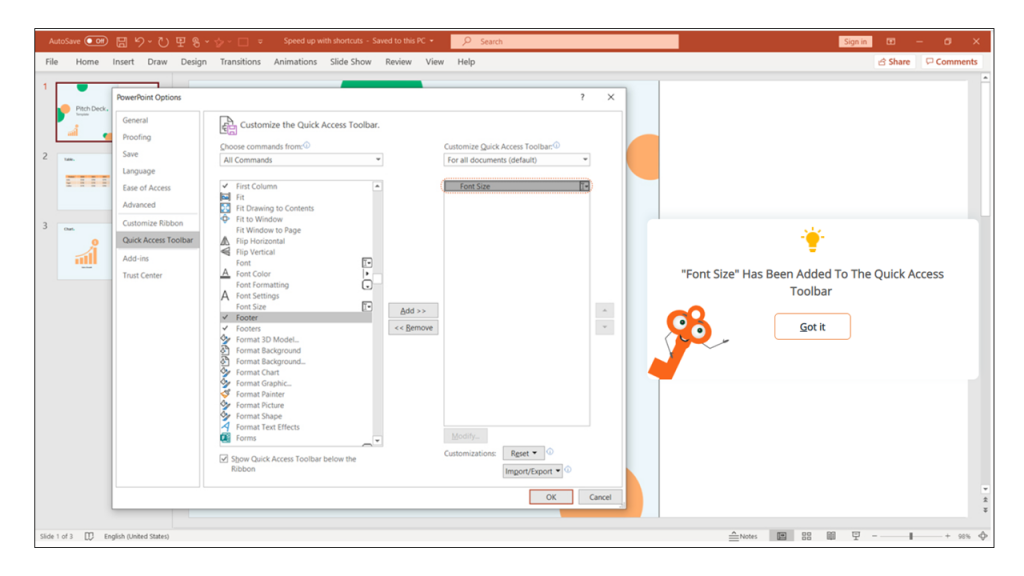Select the Flip Horizontal command in the list
Image resolution: width=1024 pixels, height=576 pixels.
pyautogui.click(x=268, y=240)
